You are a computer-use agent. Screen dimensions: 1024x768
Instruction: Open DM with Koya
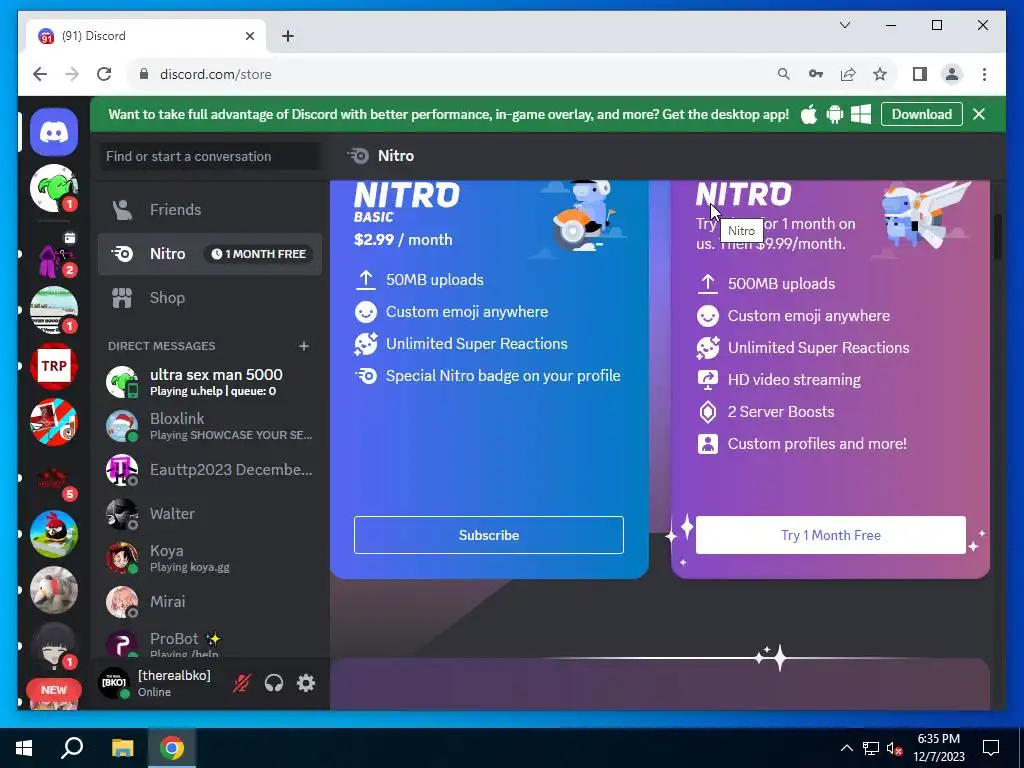(210, 558)
